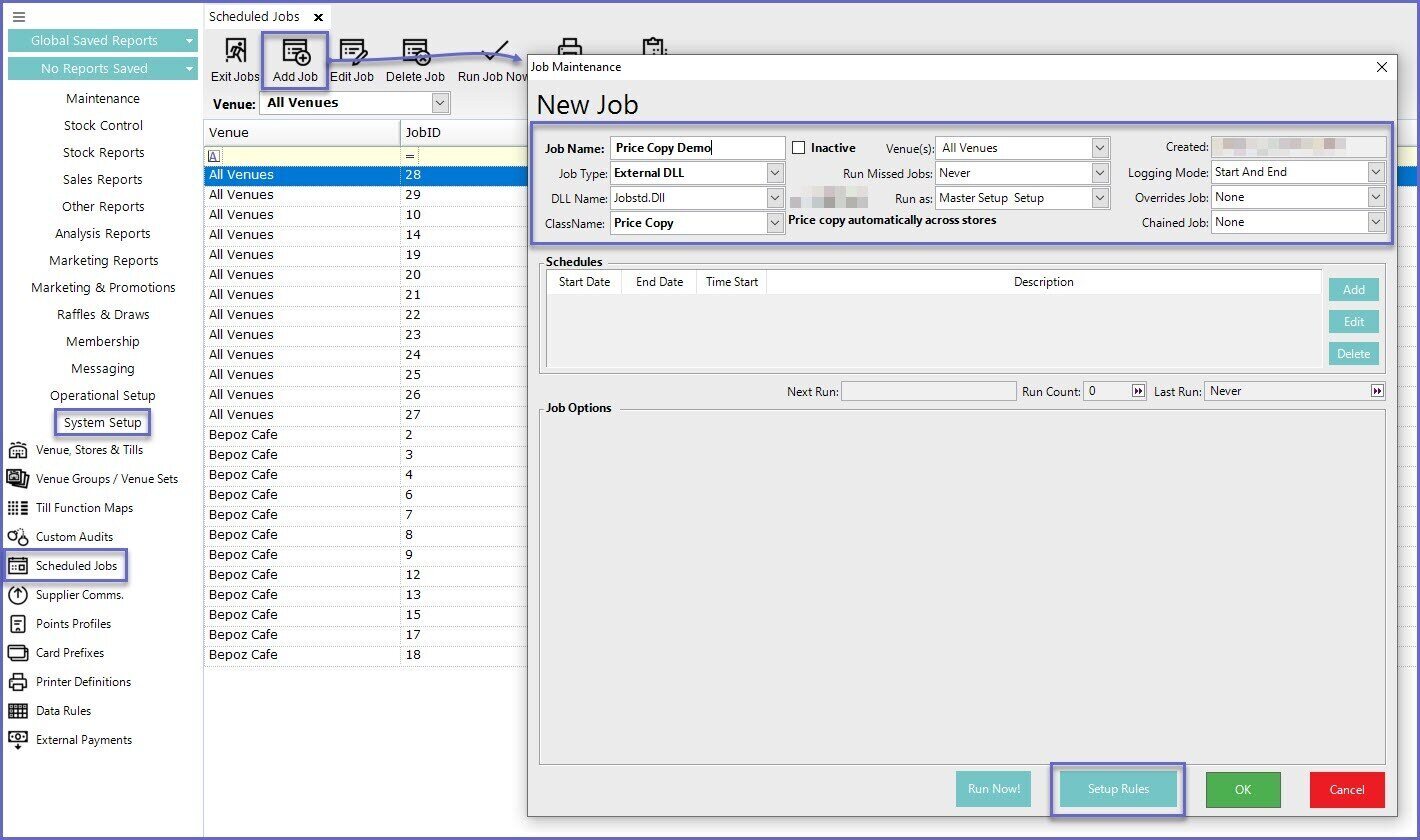The image size is (1420, 840).
Task: Toggle the Inactive checkbox
Action: point(798,148)
